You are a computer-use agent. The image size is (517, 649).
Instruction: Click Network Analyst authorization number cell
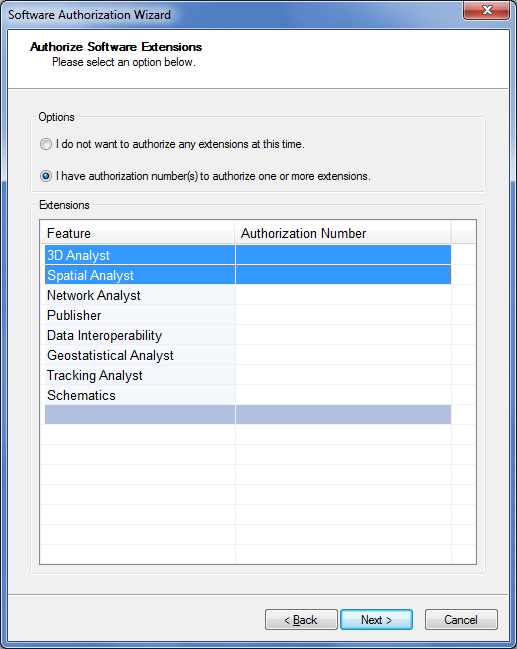343,295
